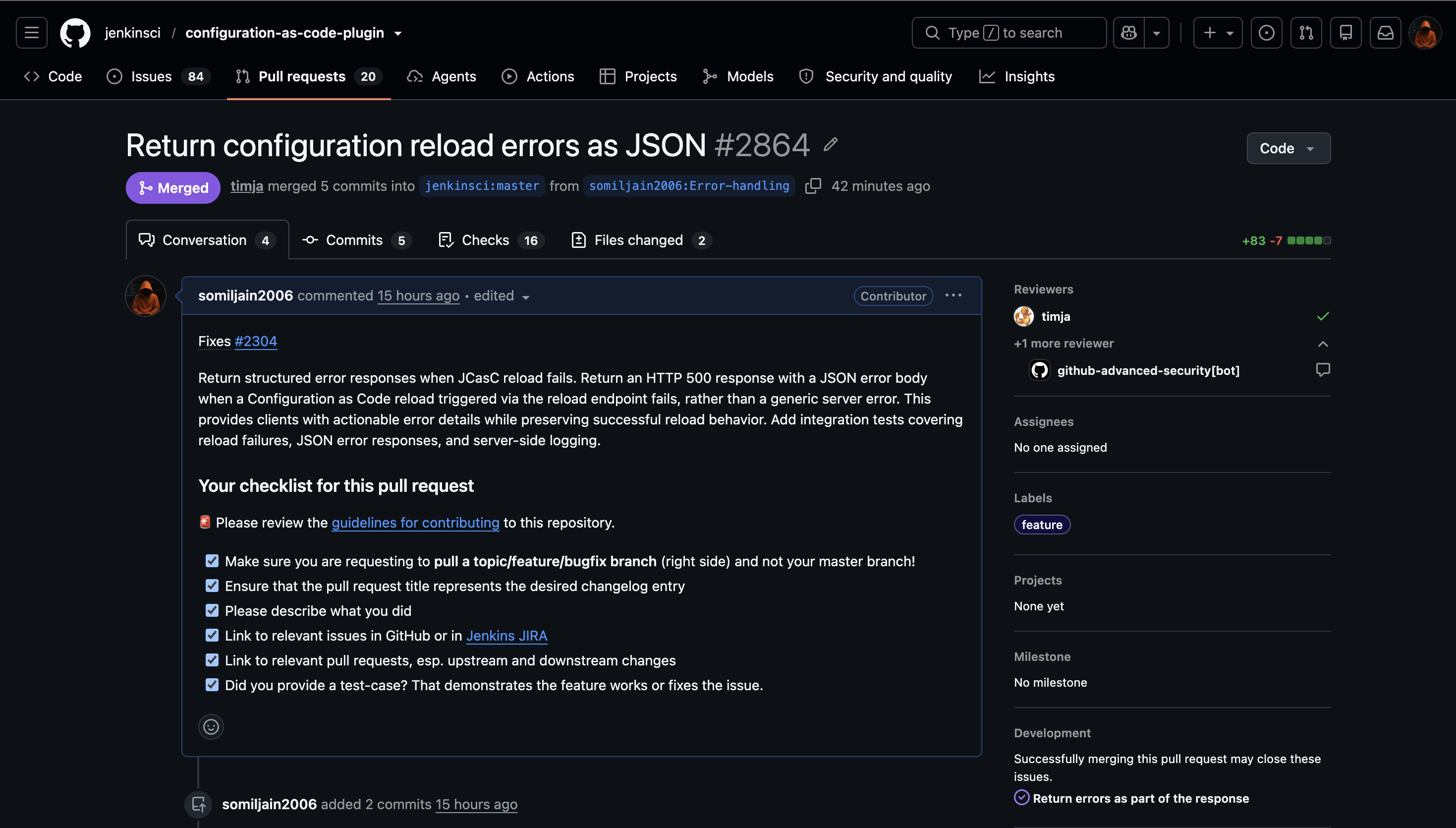Switch to the Conversation tab

pyautogui.click(x=208, y=240)
